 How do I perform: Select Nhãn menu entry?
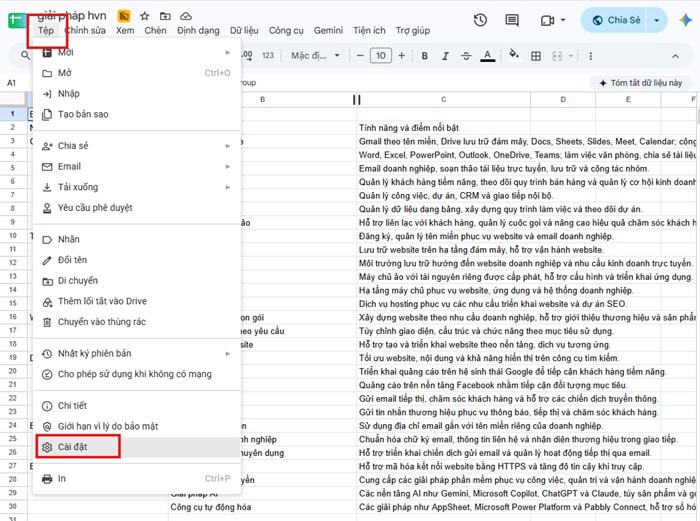[x=137, y=239]
